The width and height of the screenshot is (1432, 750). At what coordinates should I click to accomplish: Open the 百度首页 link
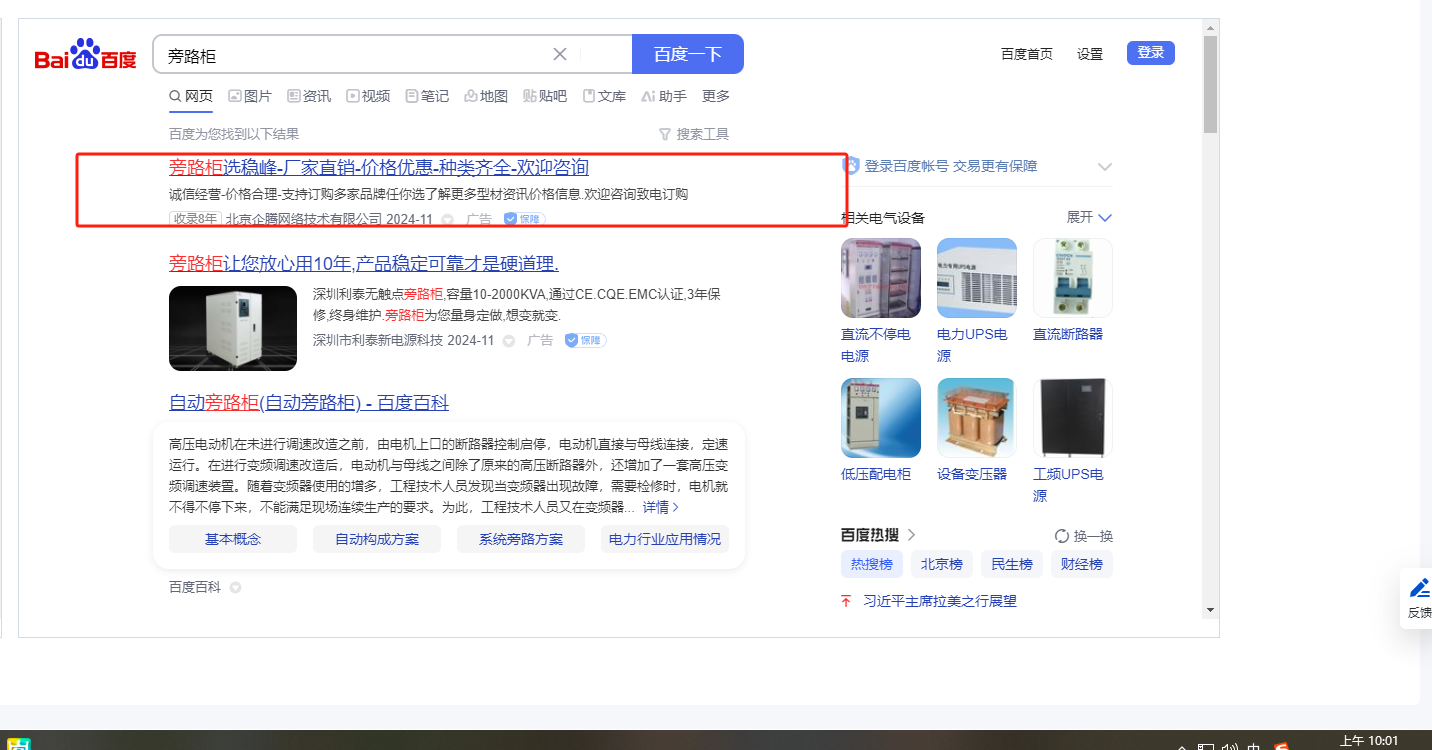[1027, 54]
